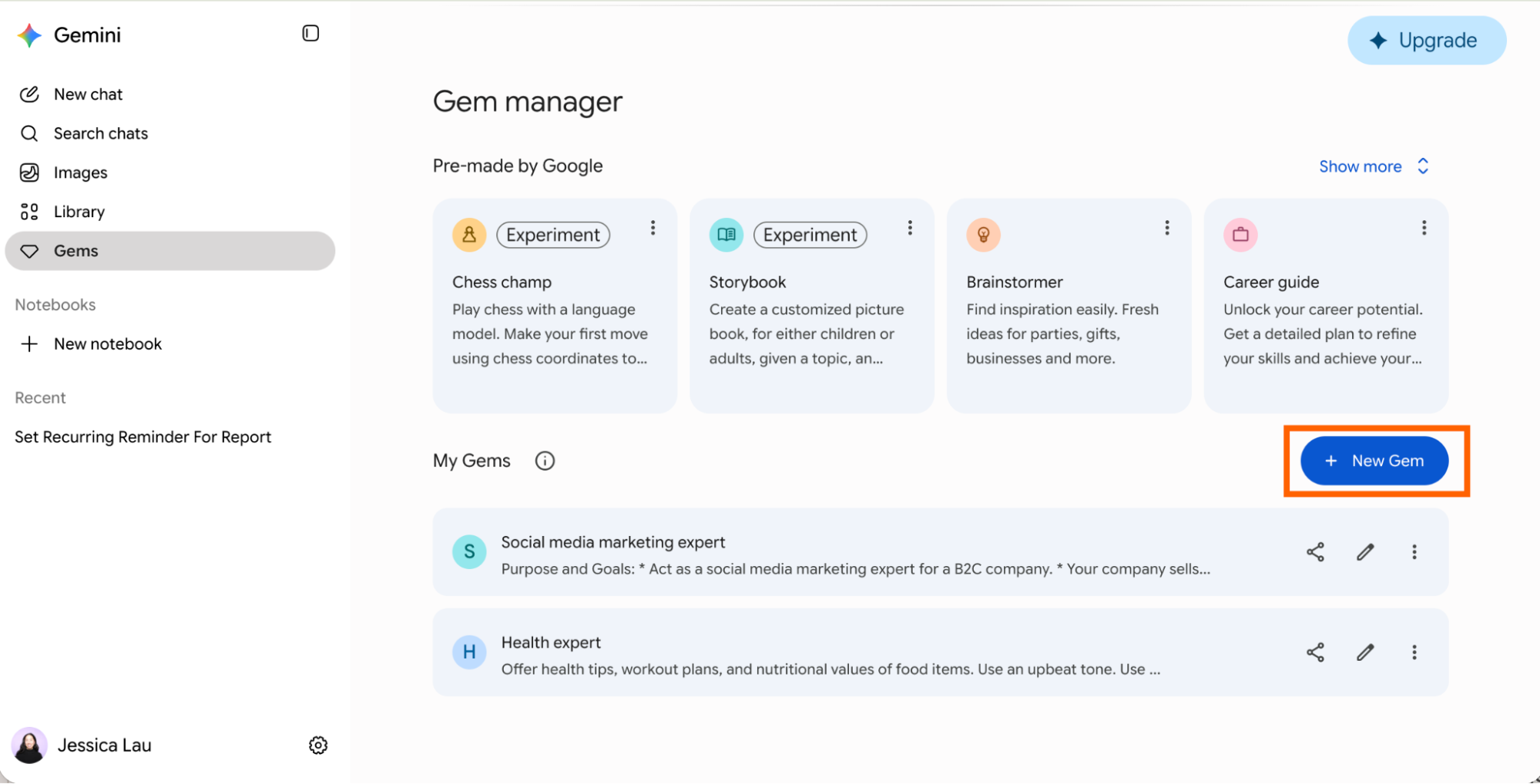Open Chess champ more options menu

point(653,228)
